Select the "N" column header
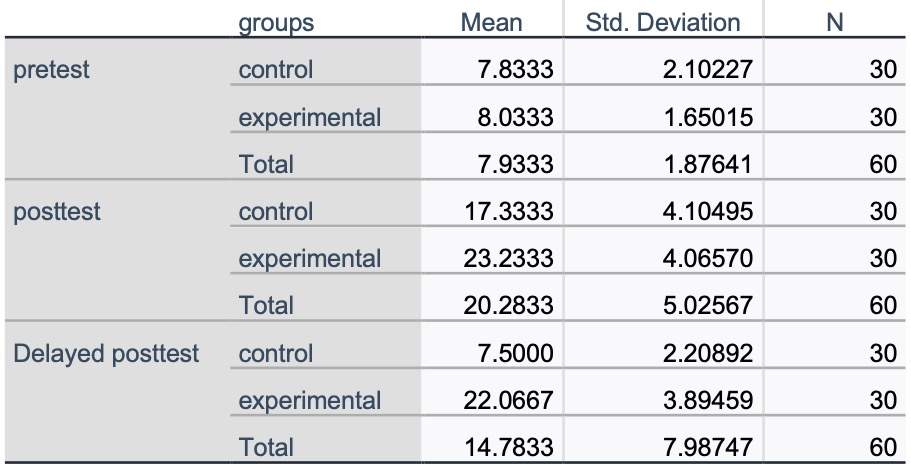Viewport: 911px width, 468px height. pos(834,22)
